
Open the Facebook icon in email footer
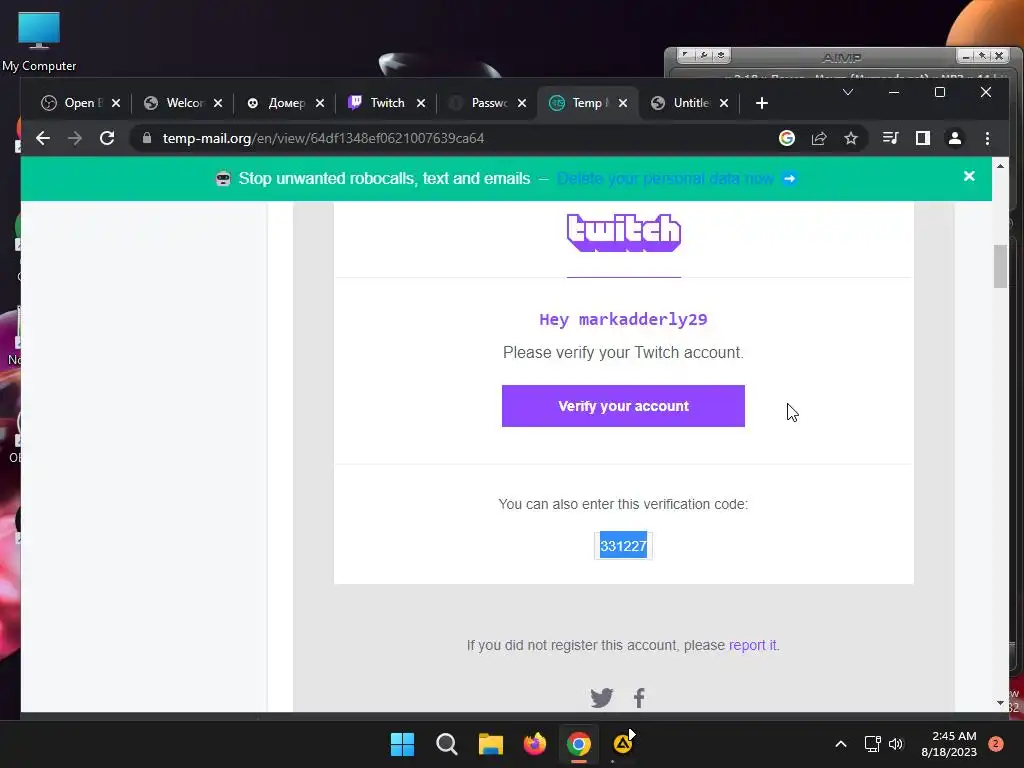639,698
